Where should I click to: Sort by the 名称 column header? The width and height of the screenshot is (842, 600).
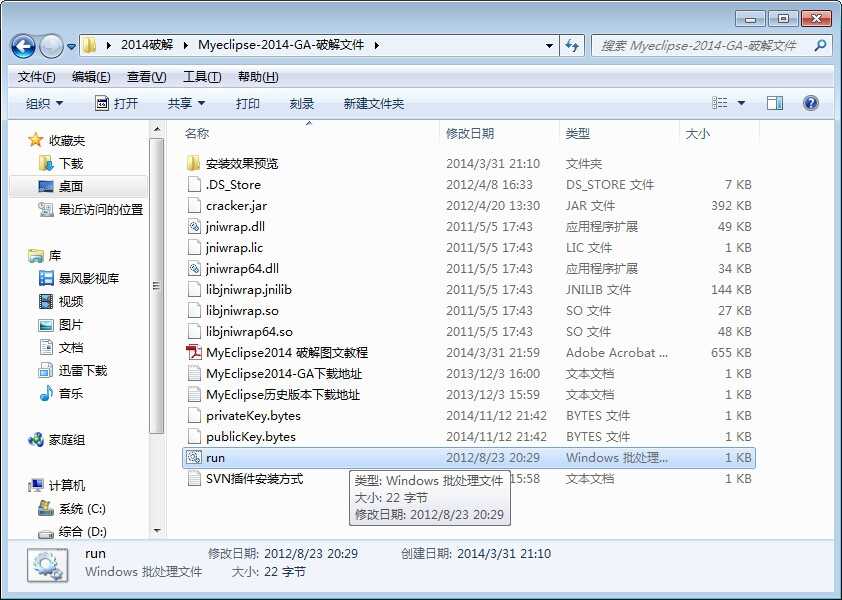pyautogui.click(x=197, y=133)
